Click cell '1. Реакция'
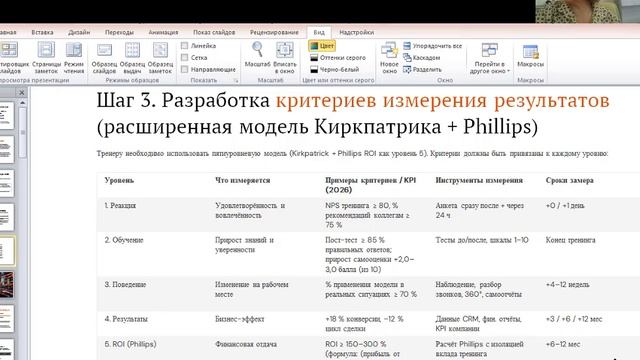This screenshot has width=640, height=360. 120,206
